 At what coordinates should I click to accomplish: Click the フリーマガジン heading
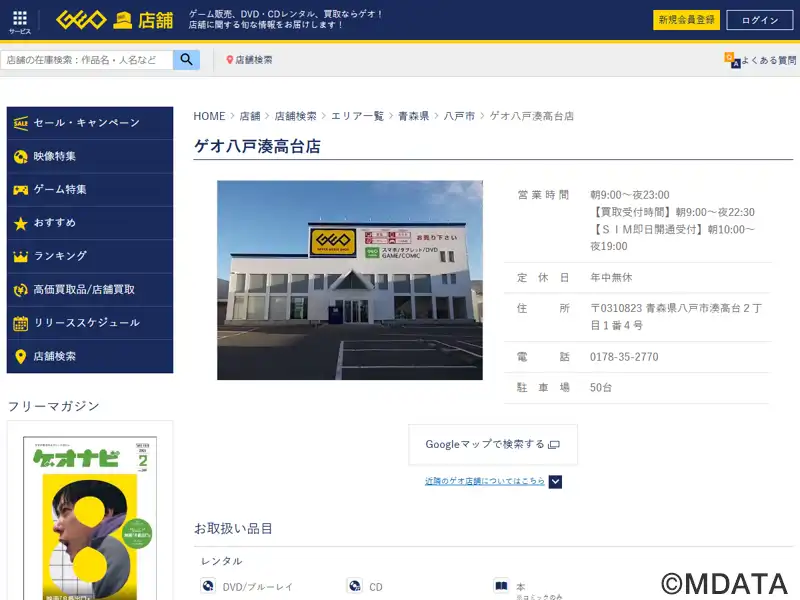click(54, 406)
